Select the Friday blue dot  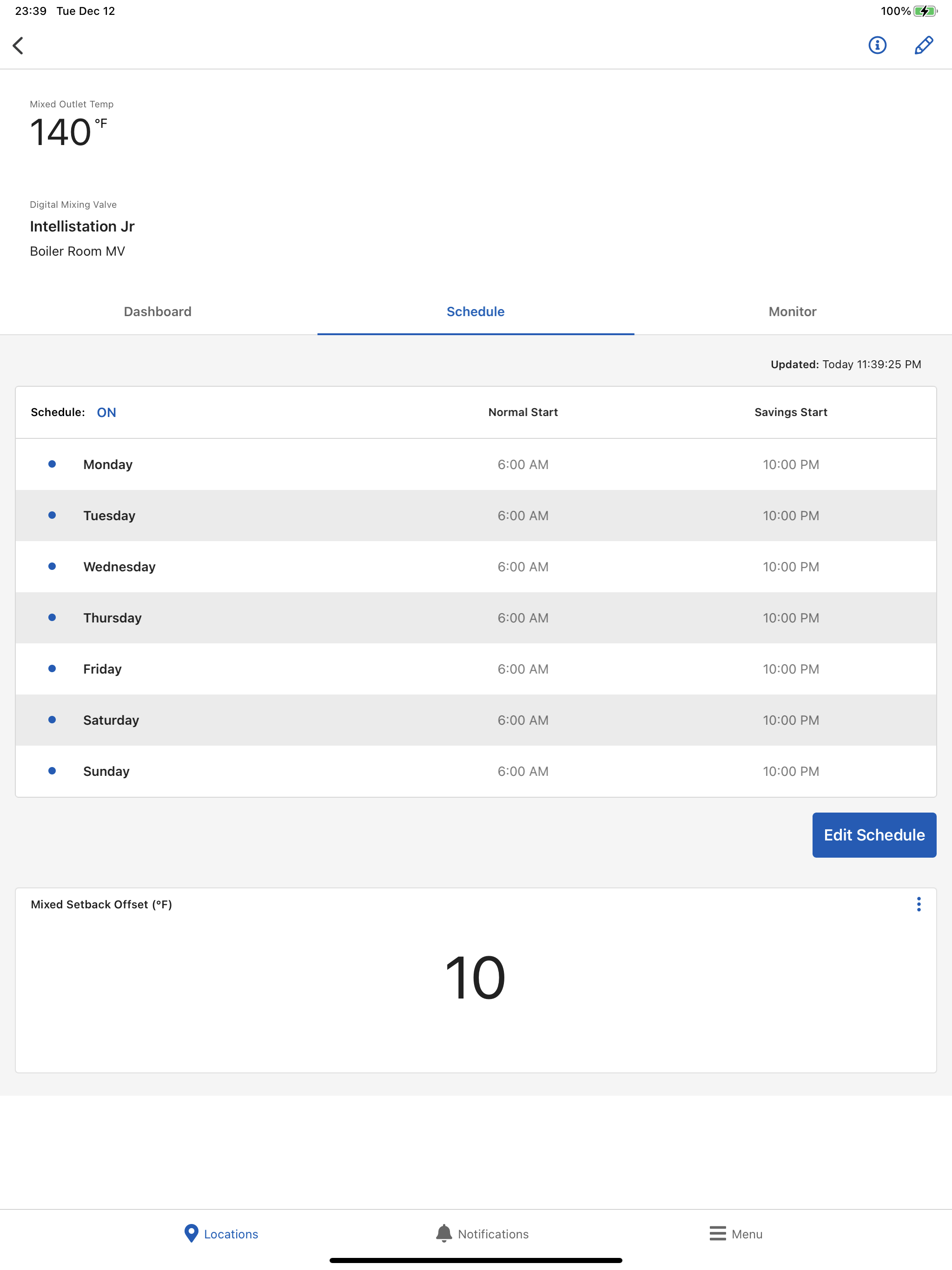coord(52,668)
